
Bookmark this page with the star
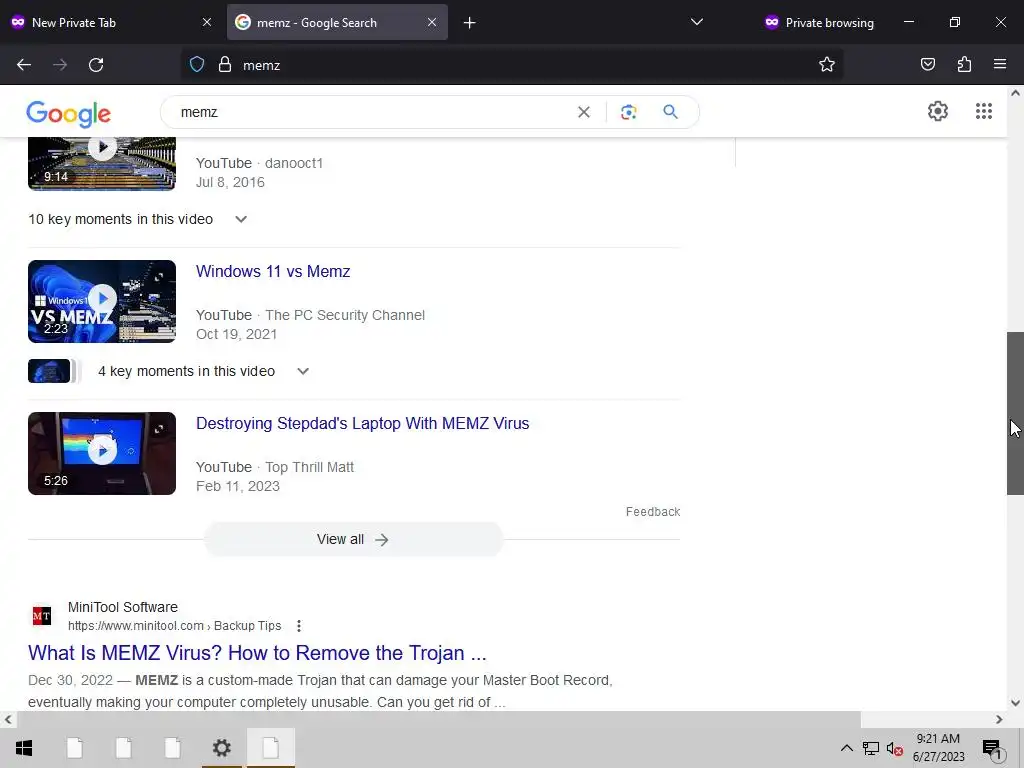(827, 65)
